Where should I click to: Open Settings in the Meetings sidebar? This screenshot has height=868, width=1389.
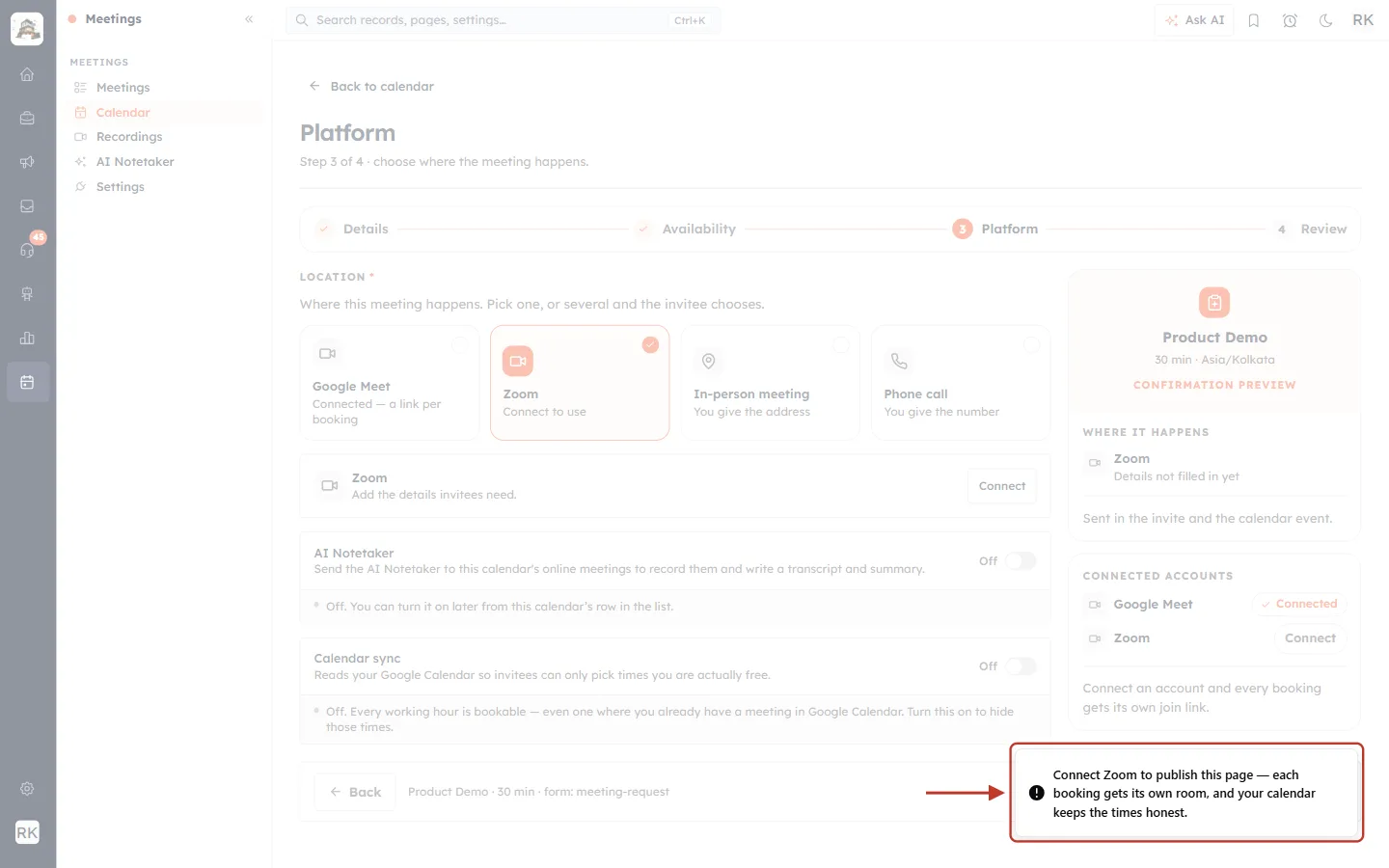click(165, 187)
